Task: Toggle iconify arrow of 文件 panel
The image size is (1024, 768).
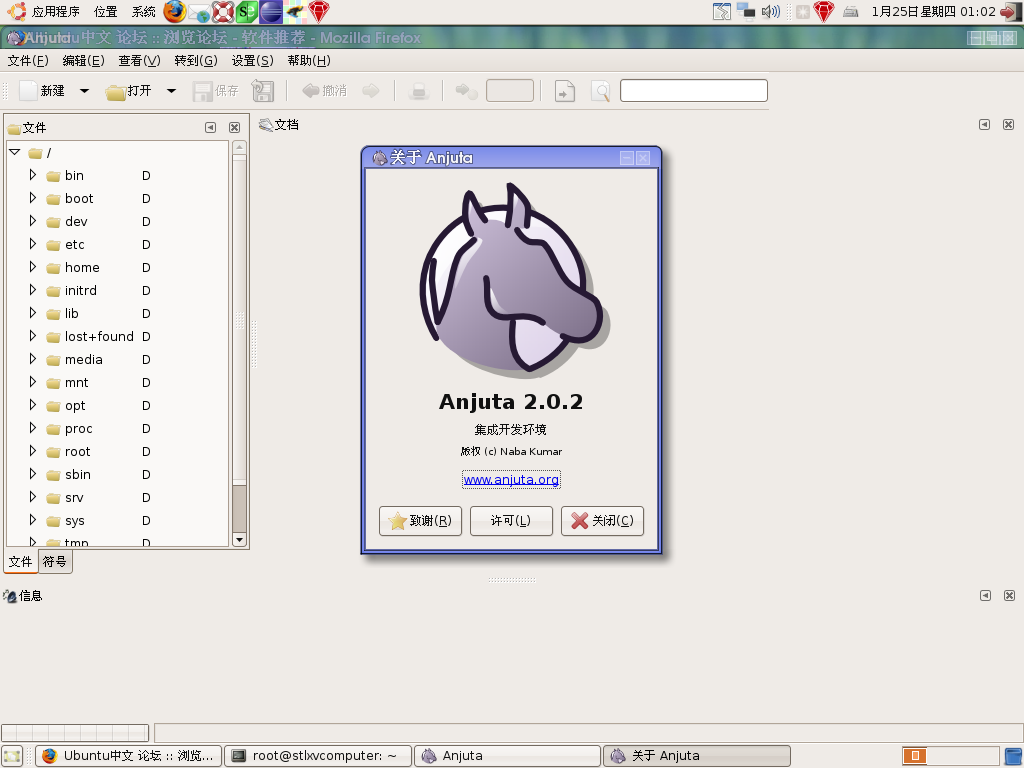Action: point(210,127)
